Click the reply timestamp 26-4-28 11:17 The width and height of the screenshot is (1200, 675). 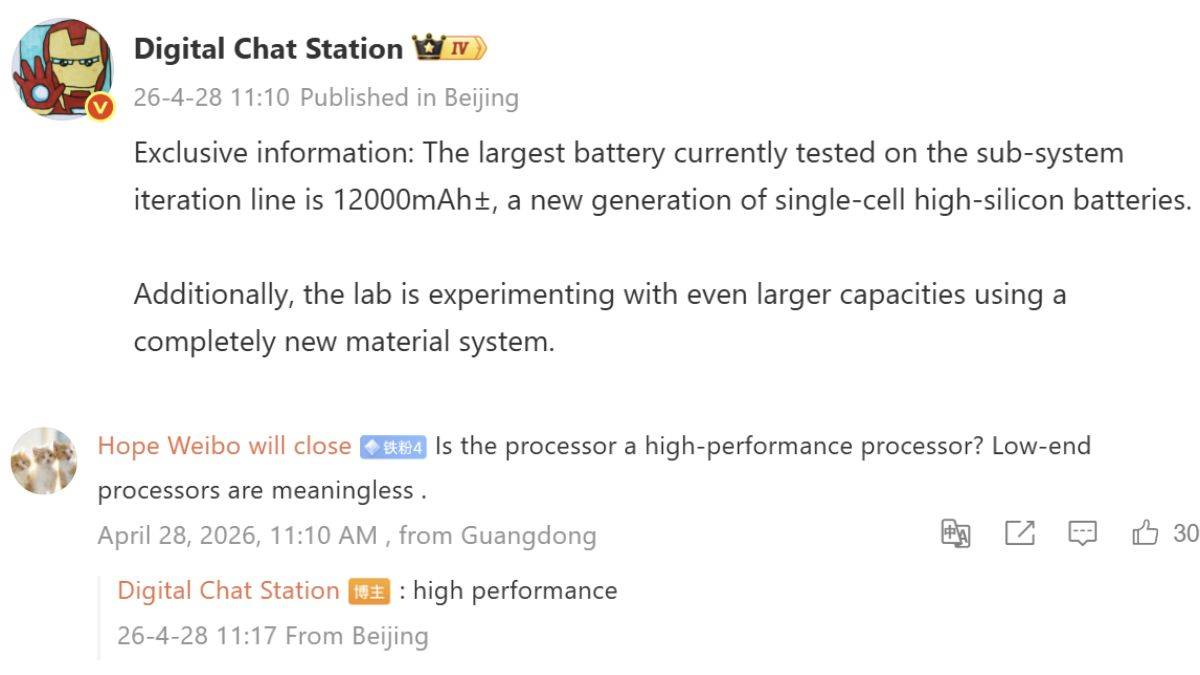(x=202, y=636)
